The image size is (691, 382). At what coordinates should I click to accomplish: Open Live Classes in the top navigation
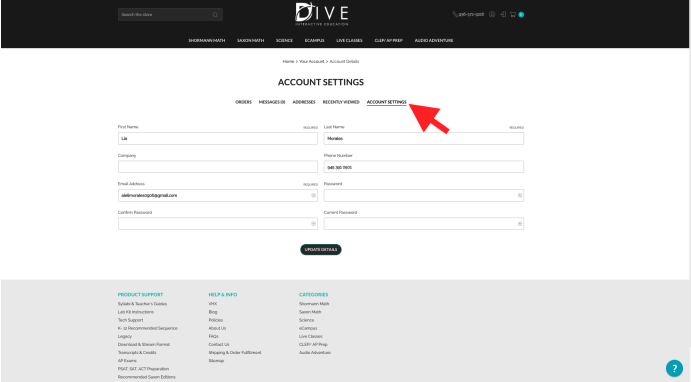click(349, 41)
